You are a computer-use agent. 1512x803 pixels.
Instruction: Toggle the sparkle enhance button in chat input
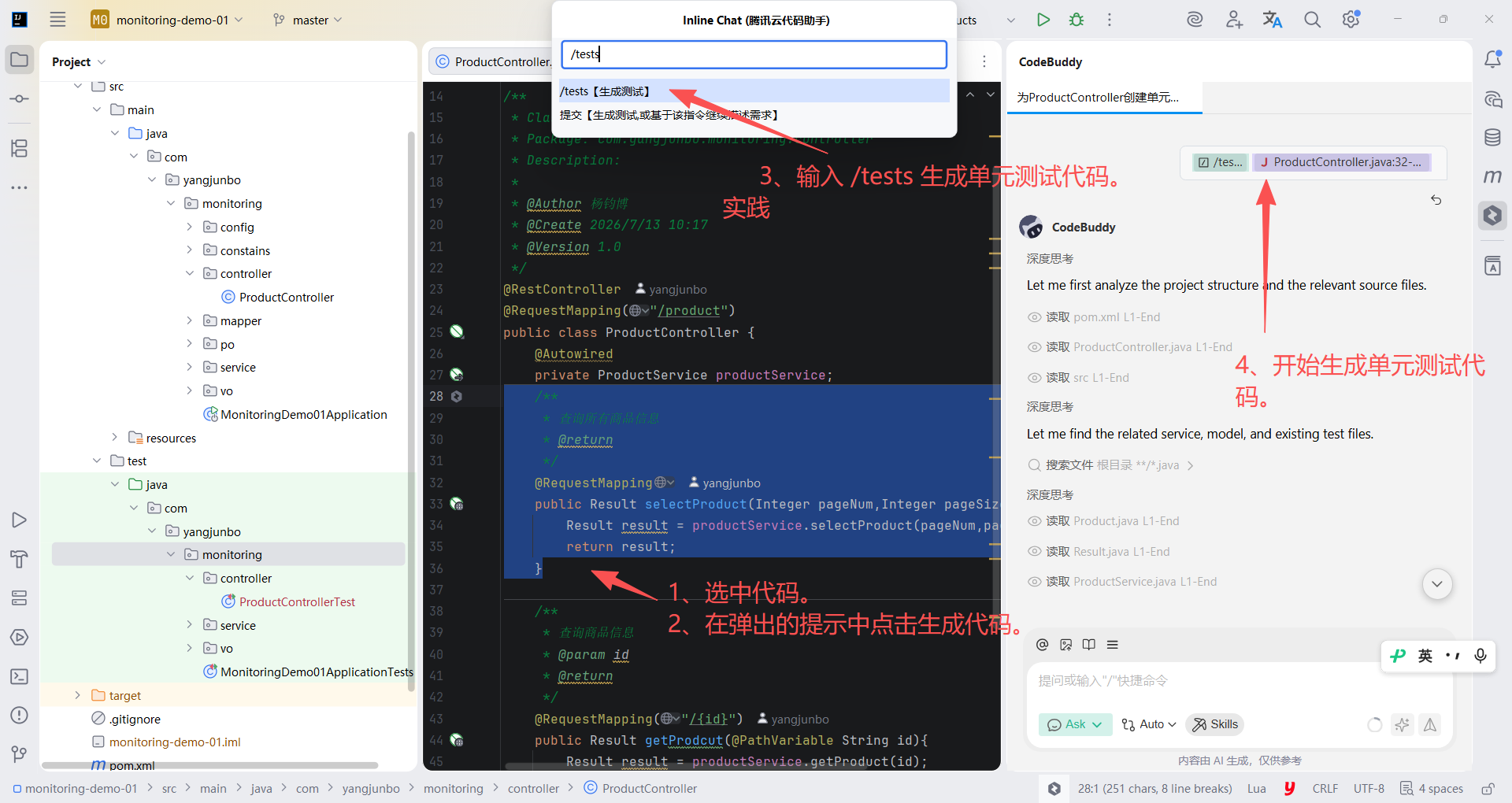1402,725
